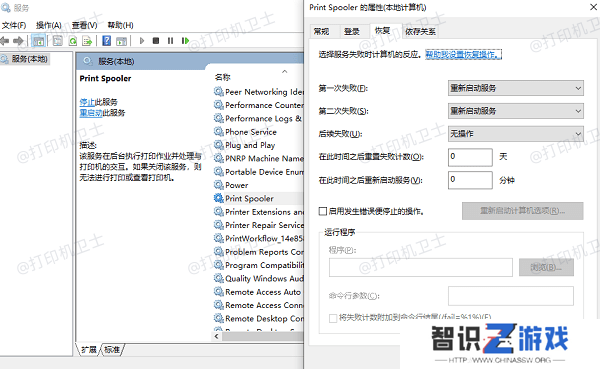Close the Print Spooler properties dialog
Viewport: 600px width, 369px height.
click(593, 7)
